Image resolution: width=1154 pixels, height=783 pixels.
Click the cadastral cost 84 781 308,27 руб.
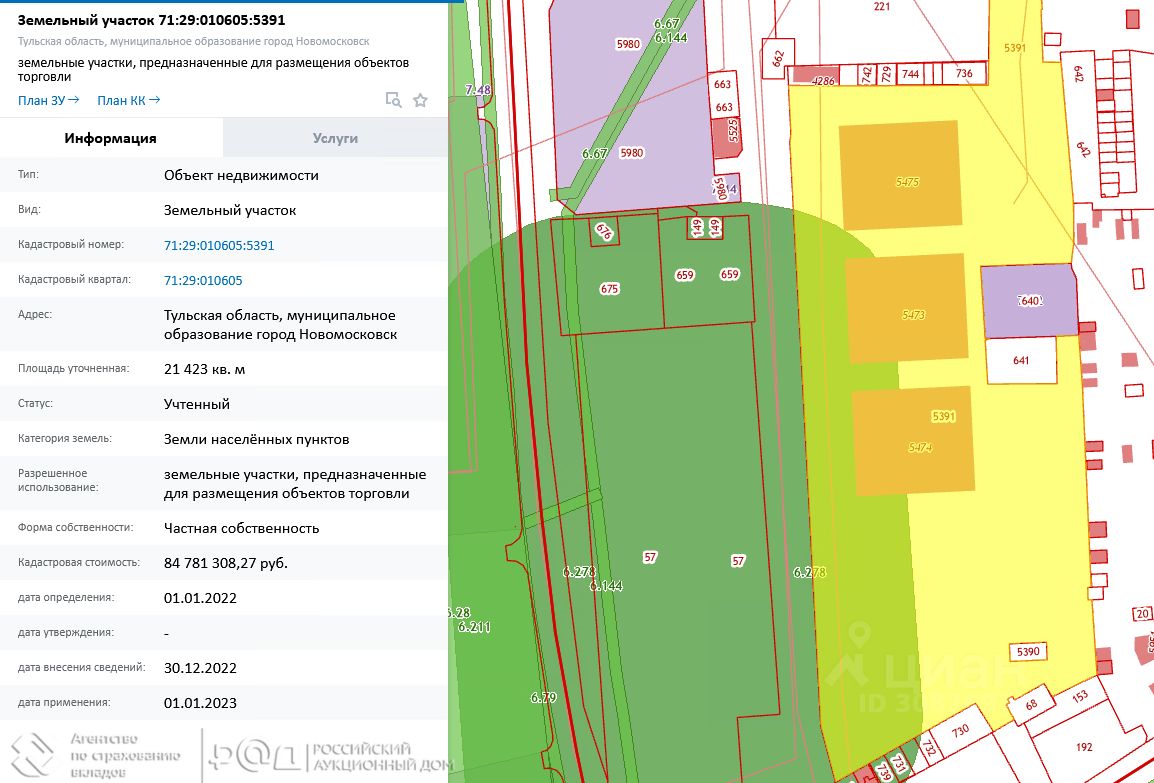(x=226, y=563)
